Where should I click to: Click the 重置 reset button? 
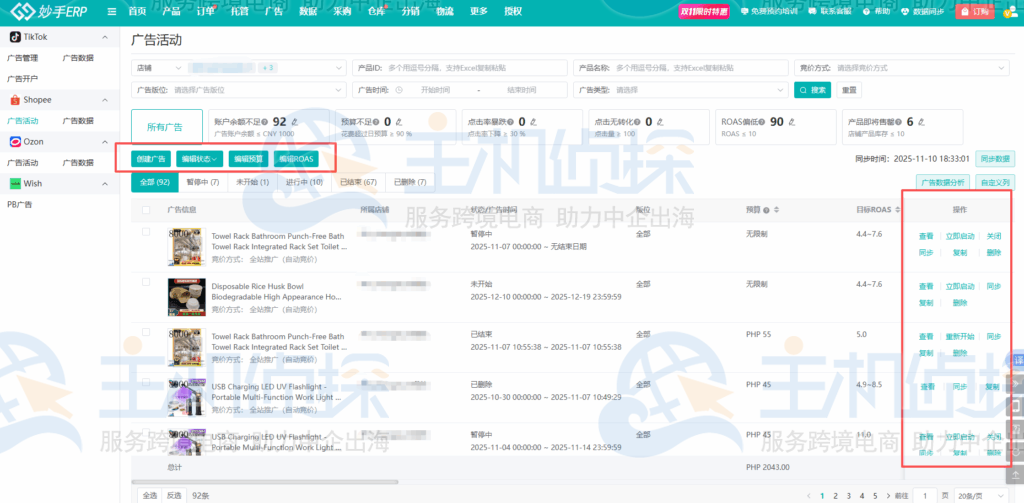coord(848,90)
